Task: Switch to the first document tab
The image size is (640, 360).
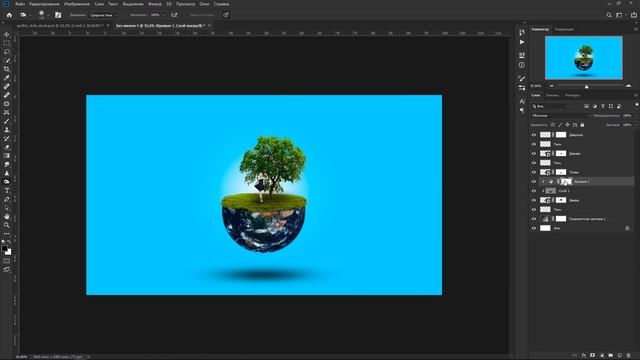Action: coord(60,25)
